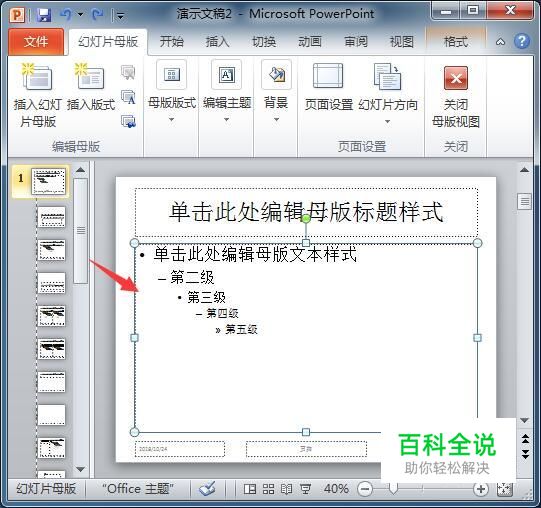Click the Save icon in quick access toolbar

click(x=44, y=15)
